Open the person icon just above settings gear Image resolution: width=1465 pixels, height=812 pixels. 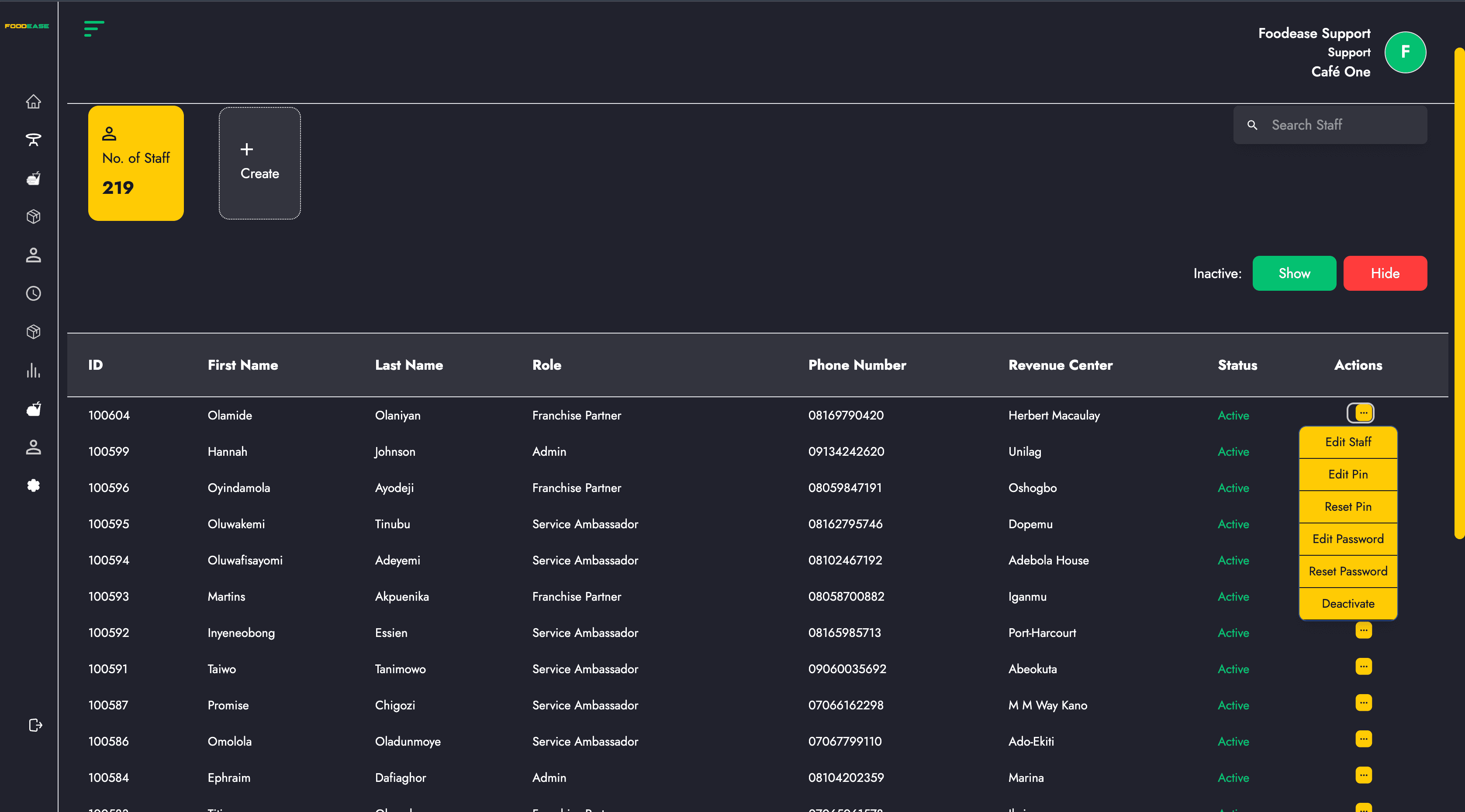[34, 447]
